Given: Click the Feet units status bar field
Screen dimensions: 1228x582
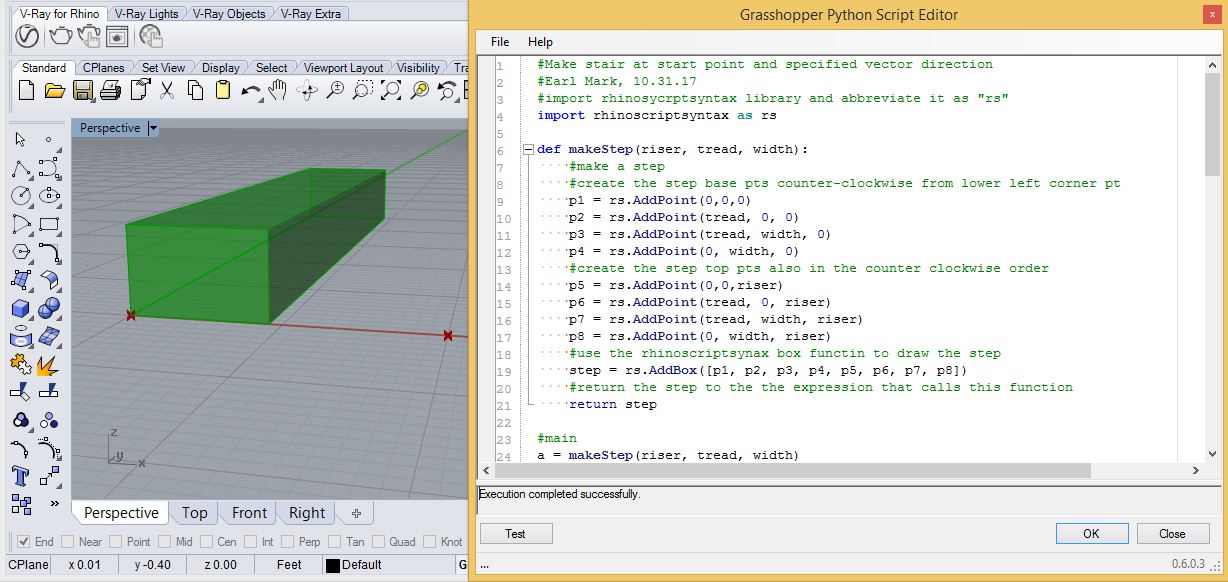Looking at the screenshot, I should pos(289,566).
